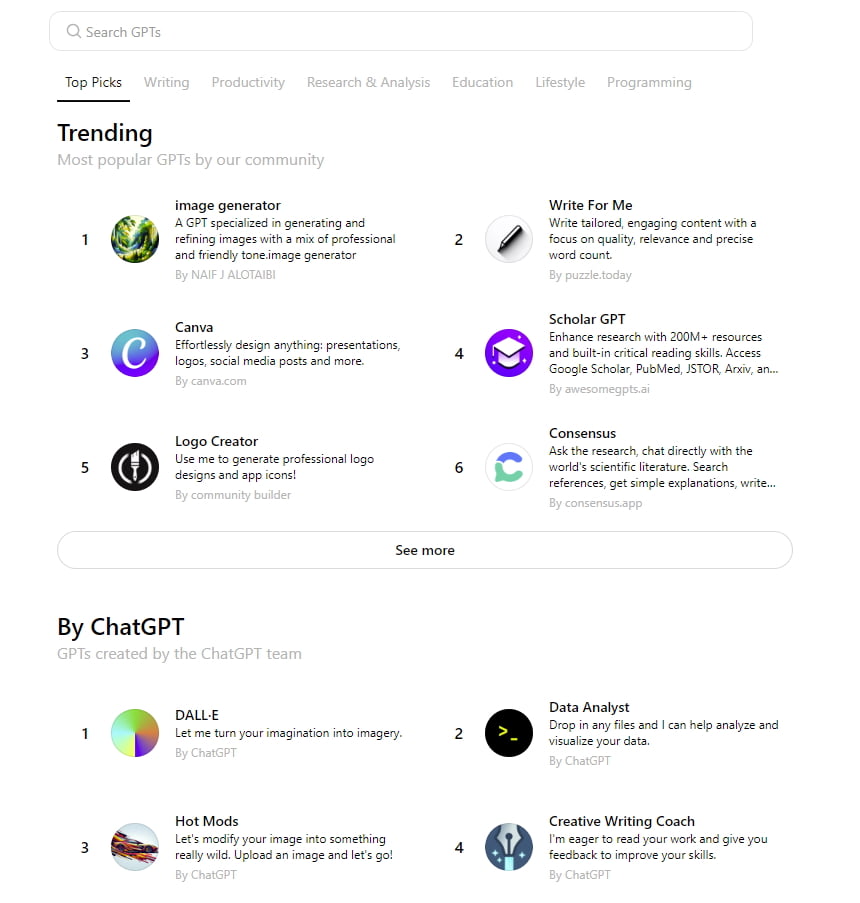The image size is (860, 903).
Task: Open the Logo Creator icon
Action: (135, 467)
